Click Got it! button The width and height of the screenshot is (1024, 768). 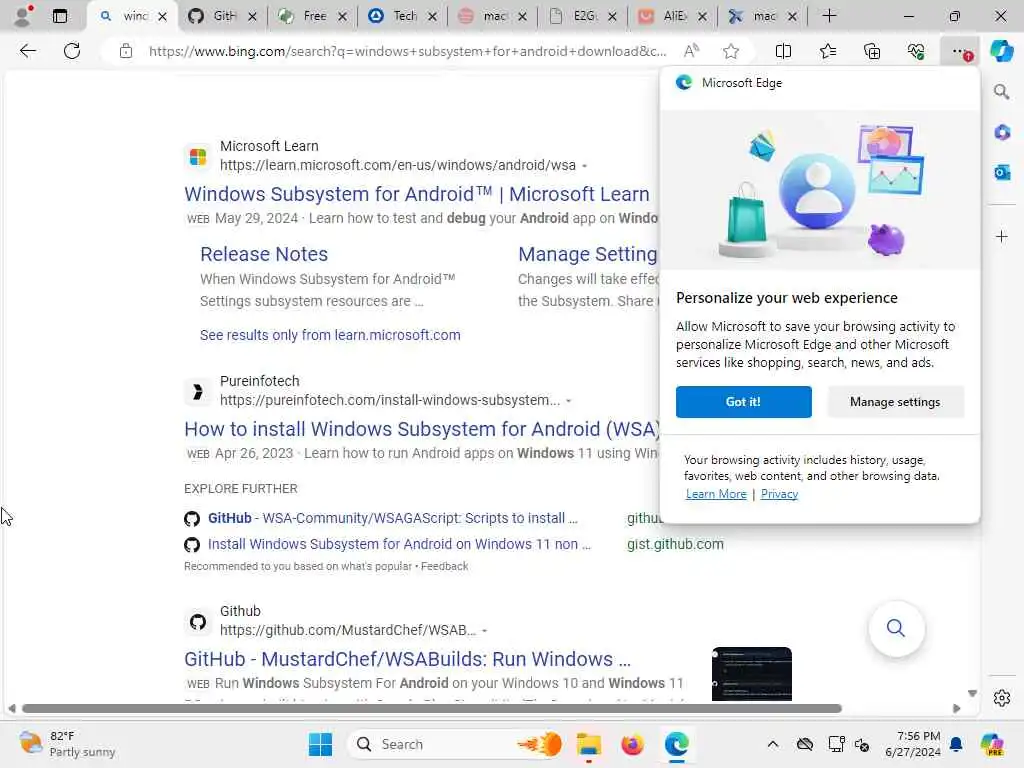(743, 402)
